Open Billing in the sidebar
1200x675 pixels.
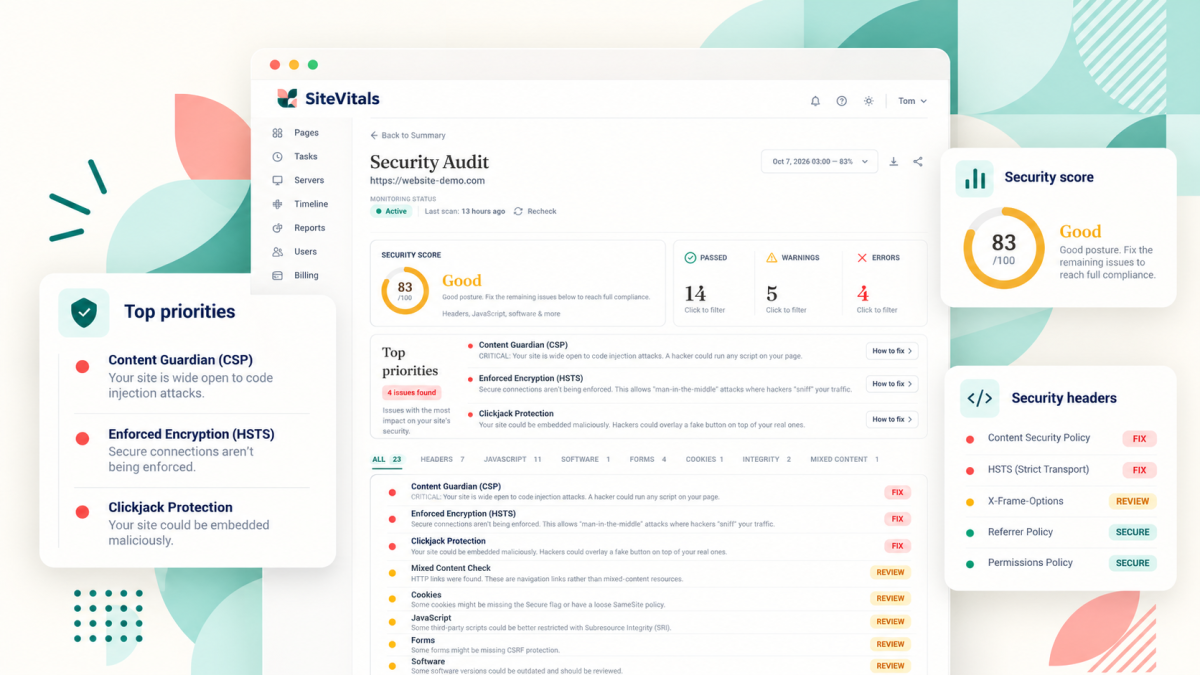pos(306,275)
